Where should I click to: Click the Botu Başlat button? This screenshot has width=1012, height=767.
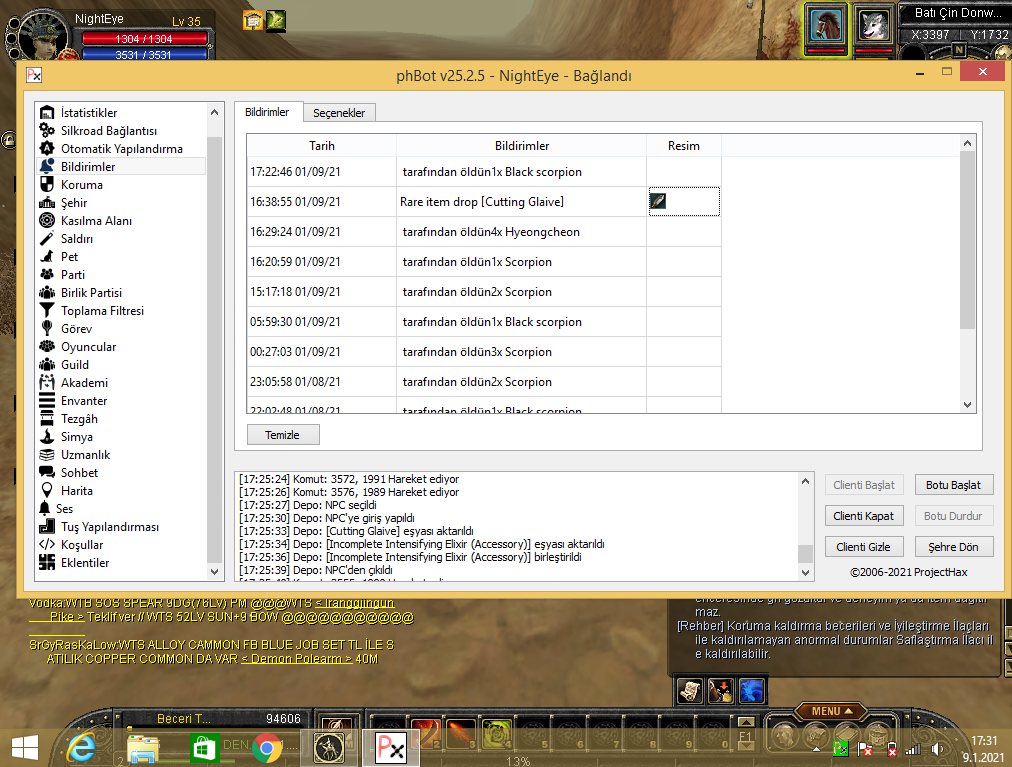953,485
